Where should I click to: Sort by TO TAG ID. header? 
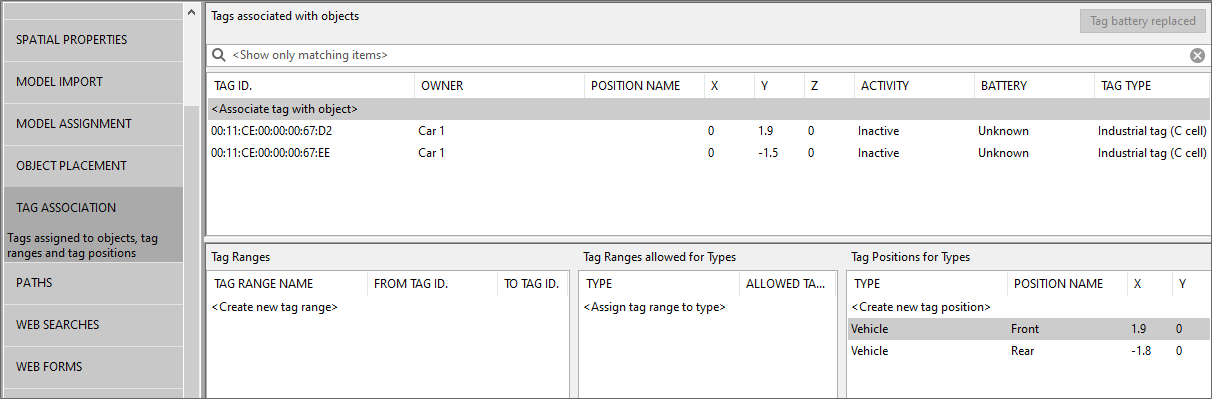533,284
